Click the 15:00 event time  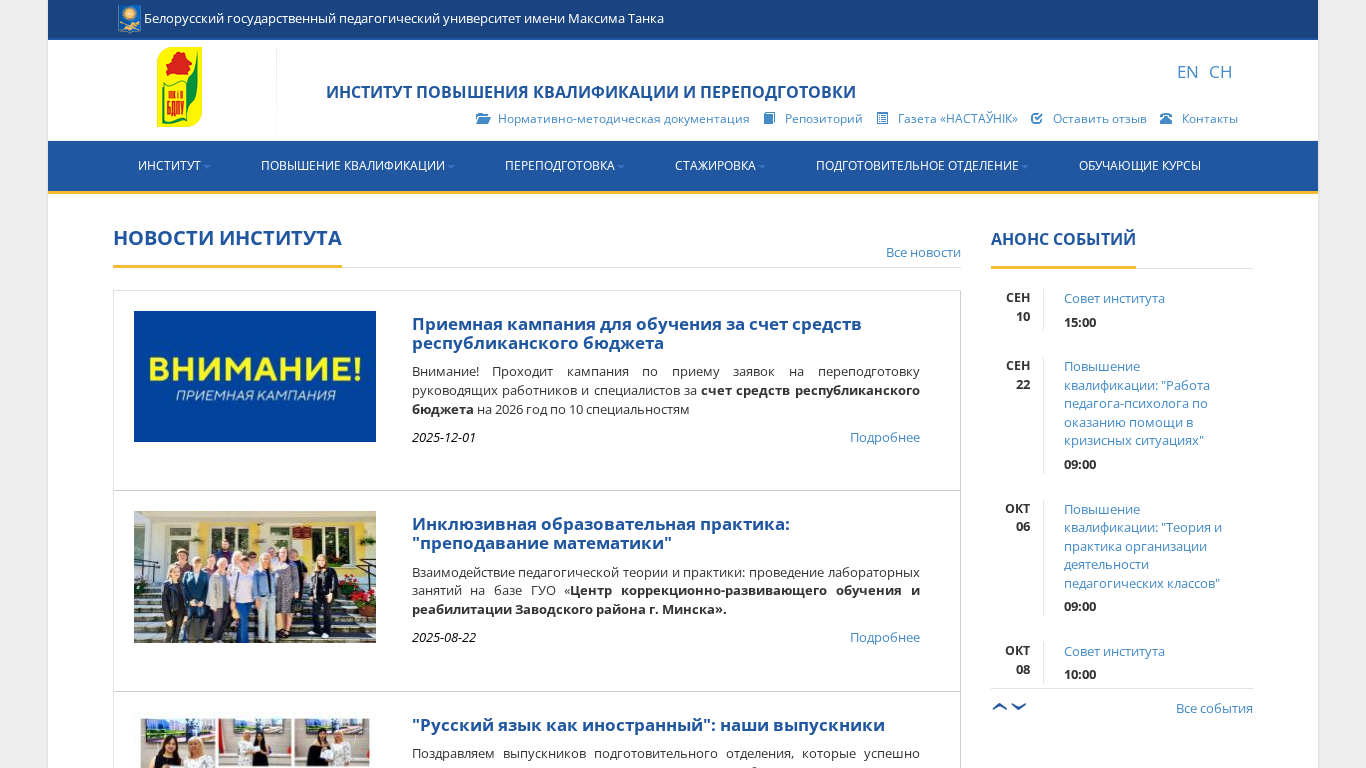click(x=1080, y=322)
